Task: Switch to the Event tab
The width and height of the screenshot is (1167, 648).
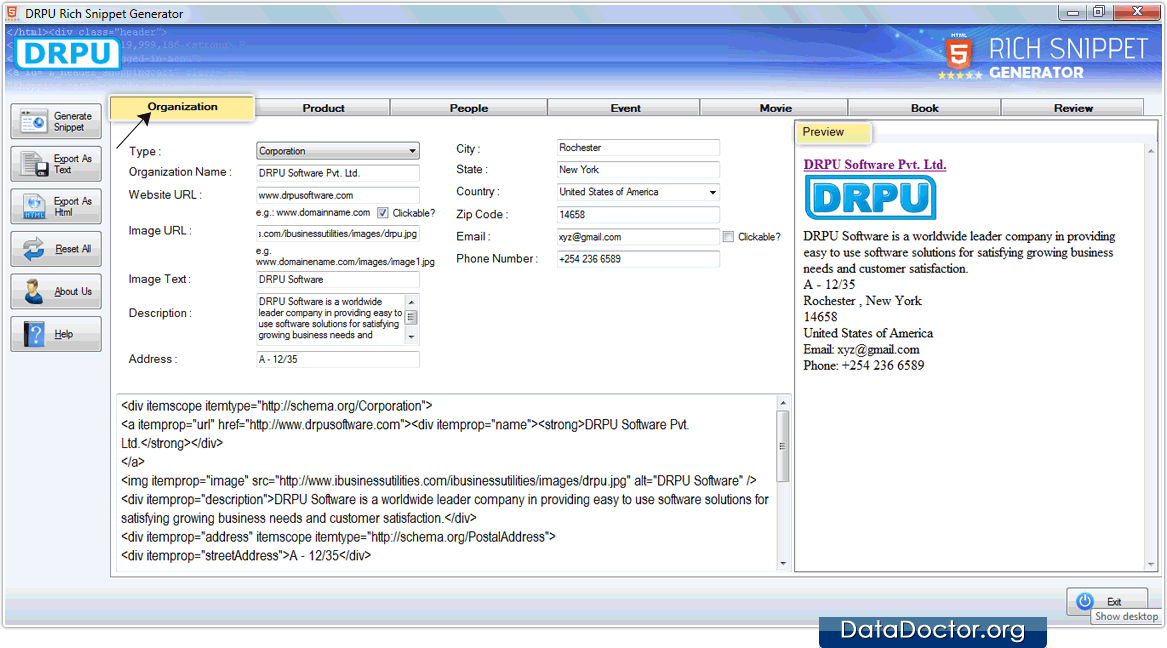Action: point(625,108)
